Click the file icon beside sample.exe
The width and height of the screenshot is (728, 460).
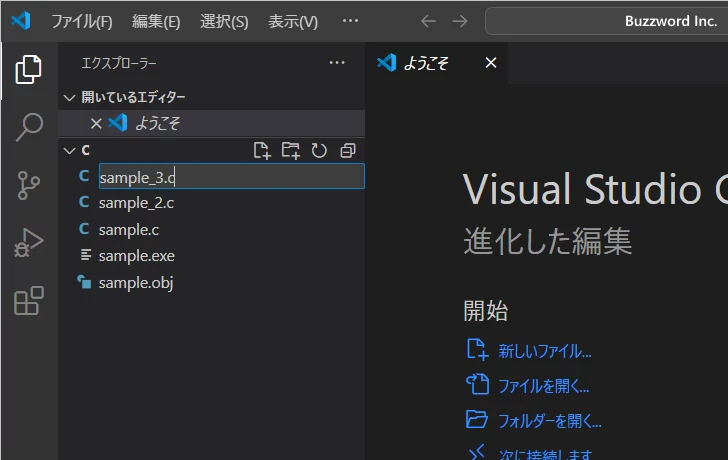86,255
